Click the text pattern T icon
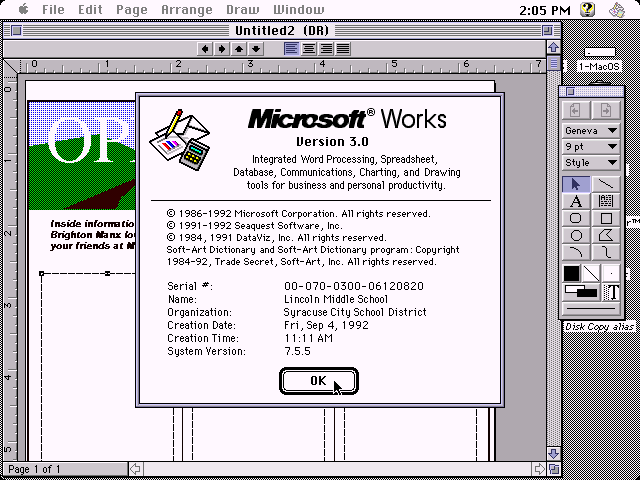The height and width of the screenshot is (480, 640). coord(611,292)
